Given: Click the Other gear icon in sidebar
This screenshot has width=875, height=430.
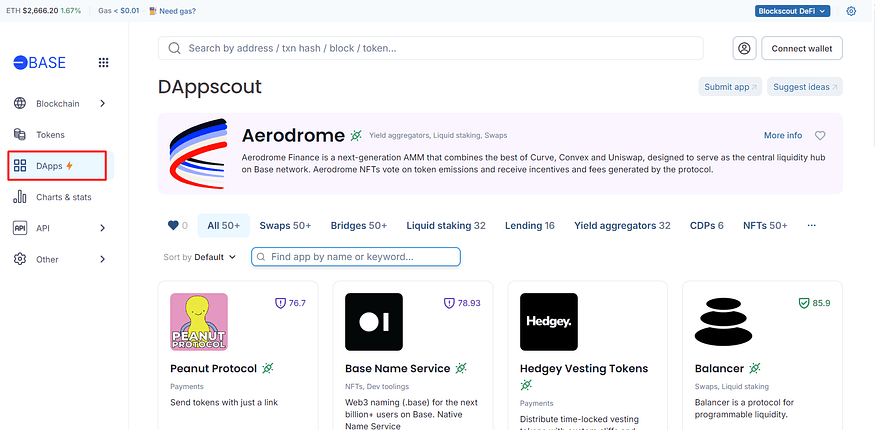Looking at the screenshot, I should [x=20, y=259].
